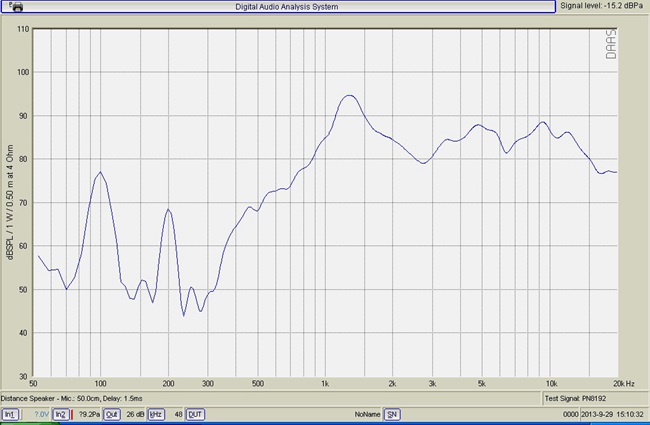Image resolution: width=650 pixels, height=425 pixels.
Task: Click the printer icon in the top-left corner
Action: tap(16, 7)
